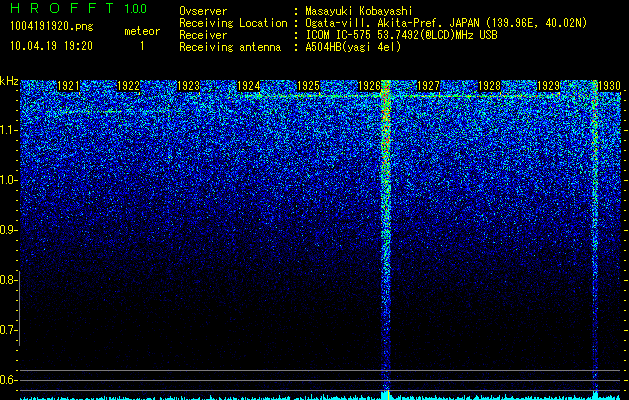Click the Receiver label
The width and height of the screenshot is (629, 400).
coord(203,35)
